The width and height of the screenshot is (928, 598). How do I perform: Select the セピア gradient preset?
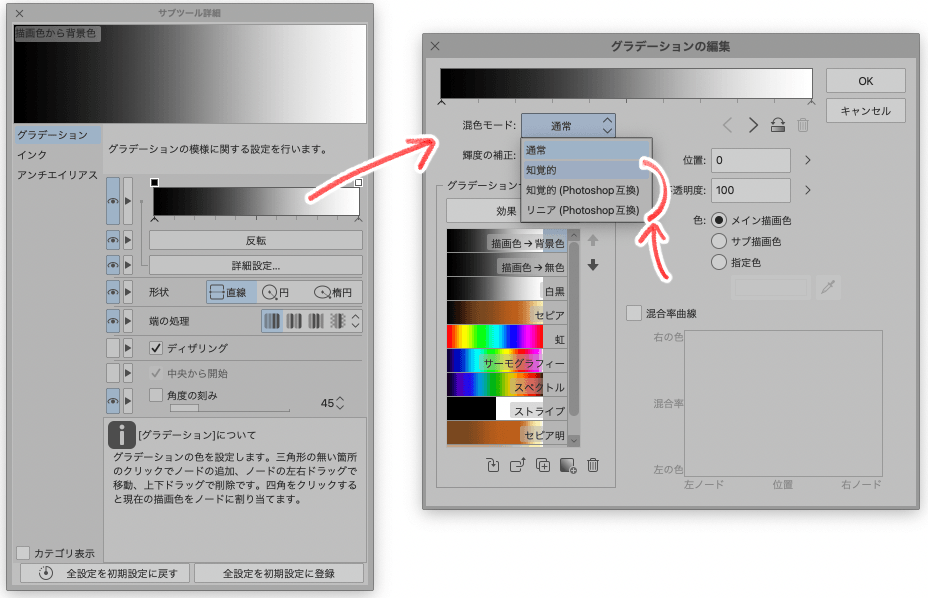[507, 313]
